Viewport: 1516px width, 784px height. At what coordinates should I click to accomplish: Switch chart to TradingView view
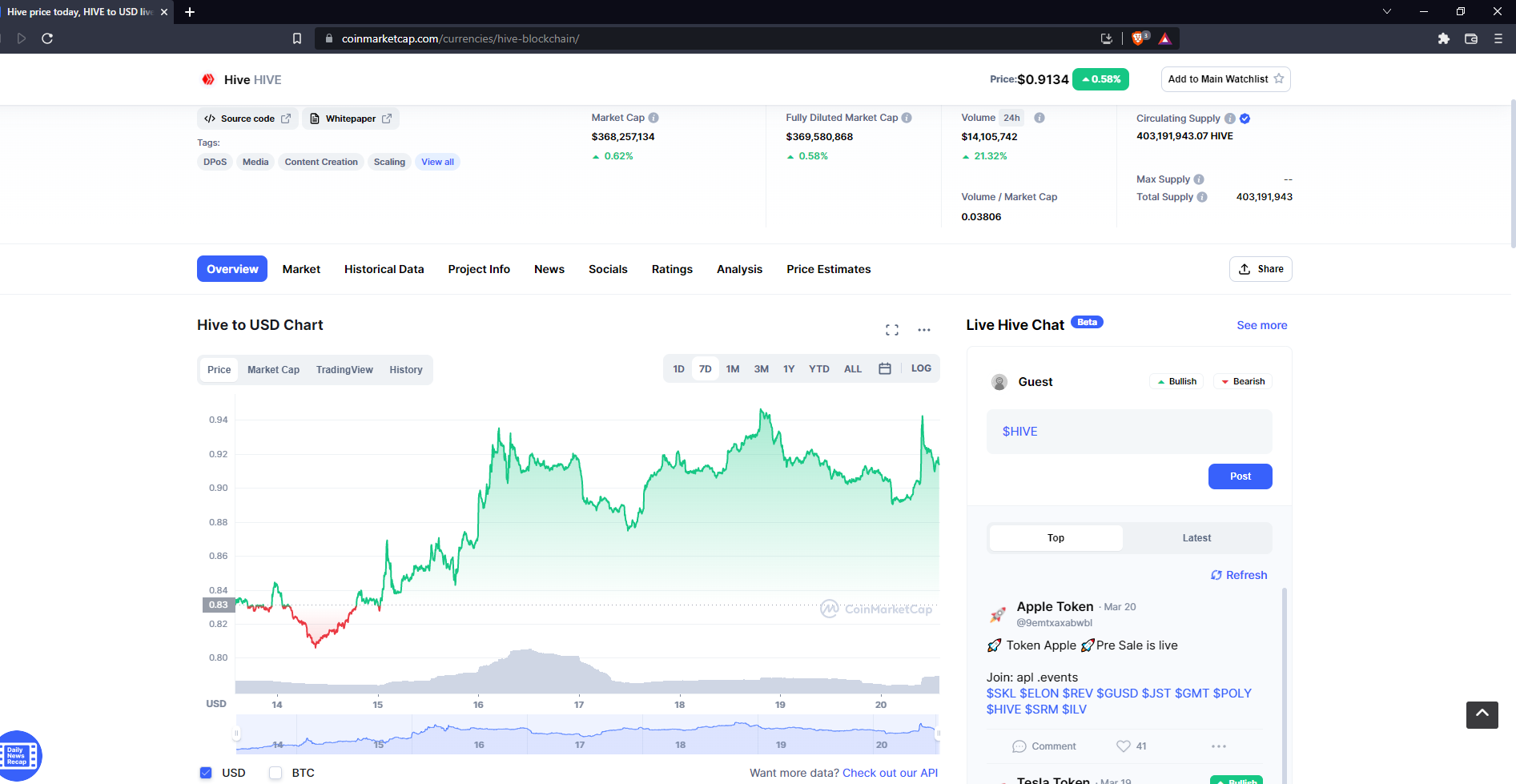(x=344, y=370)
